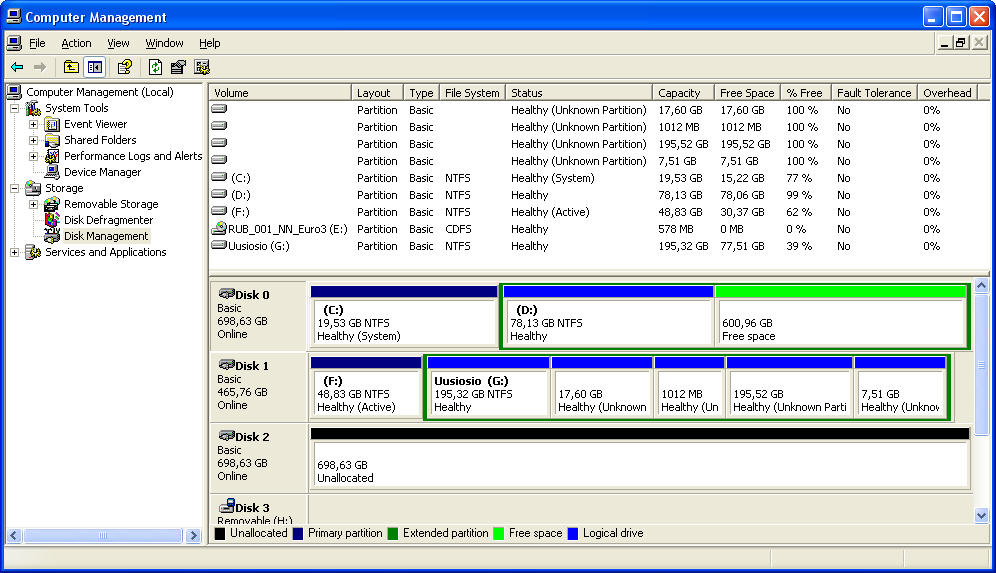Select Disk Defragmenter in the tree
The width and height of the screenshot is (996, 573).
pyautogui.click(x=109, y=220)
